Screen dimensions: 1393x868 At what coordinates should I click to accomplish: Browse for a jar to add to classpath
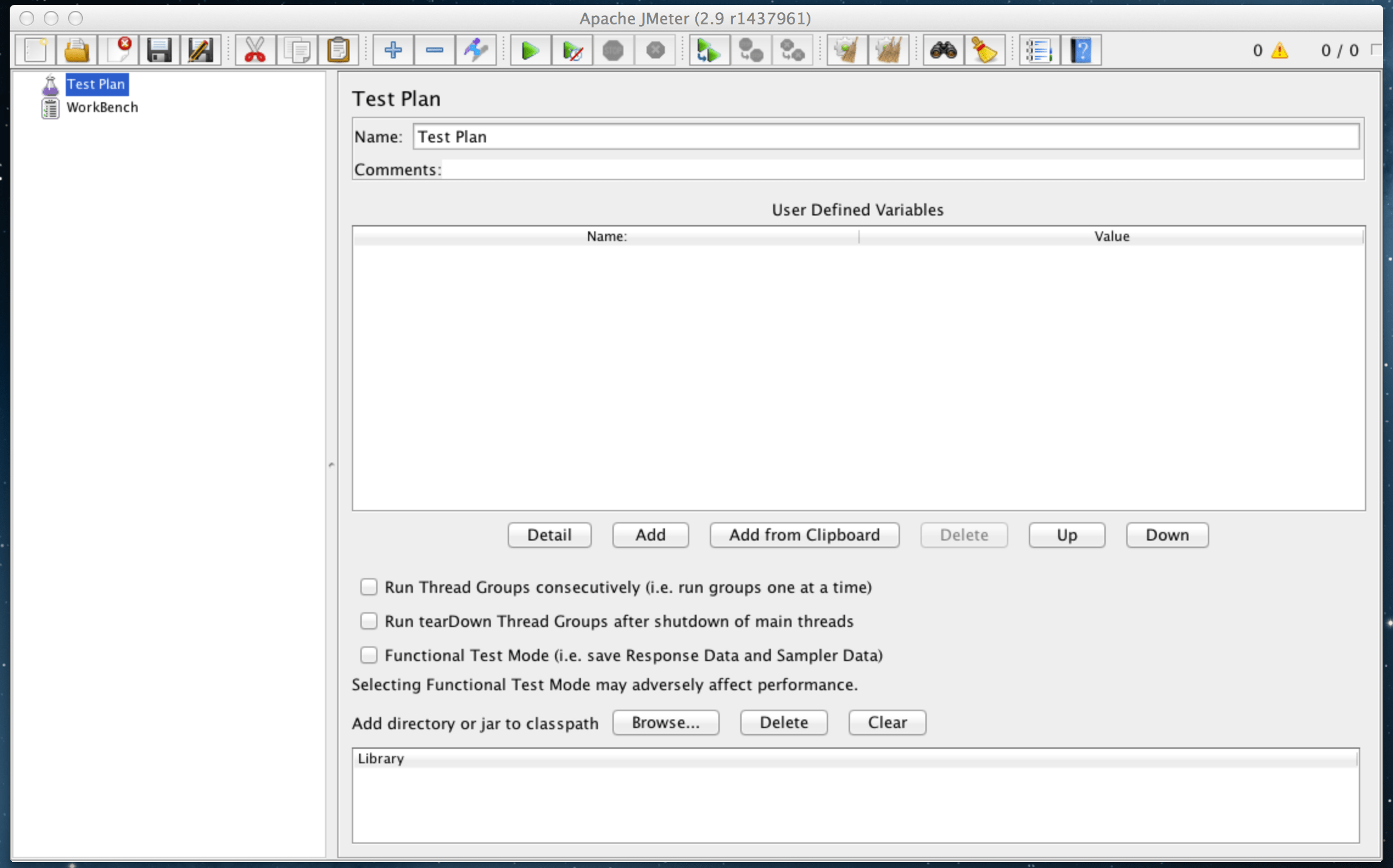[x=665, y=723]
